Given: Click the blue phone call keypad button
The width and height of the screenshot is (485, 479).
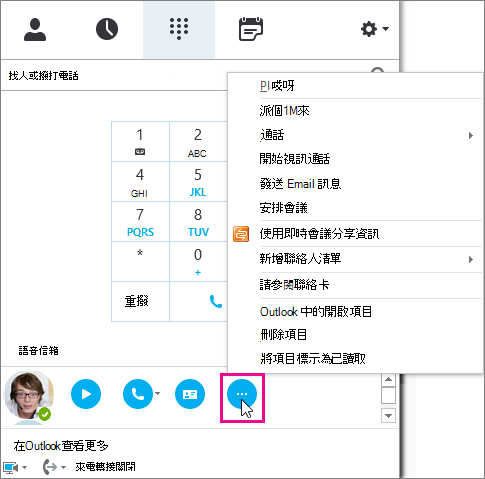Looking at the screenshot, I should (216, 301).
